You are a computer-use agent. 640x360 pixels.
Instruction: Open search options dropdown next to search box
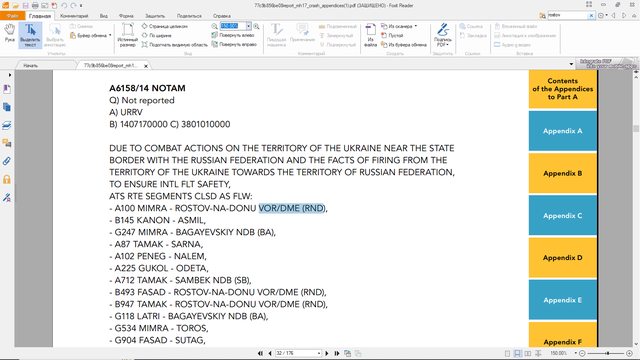click(x=602, y=16)
